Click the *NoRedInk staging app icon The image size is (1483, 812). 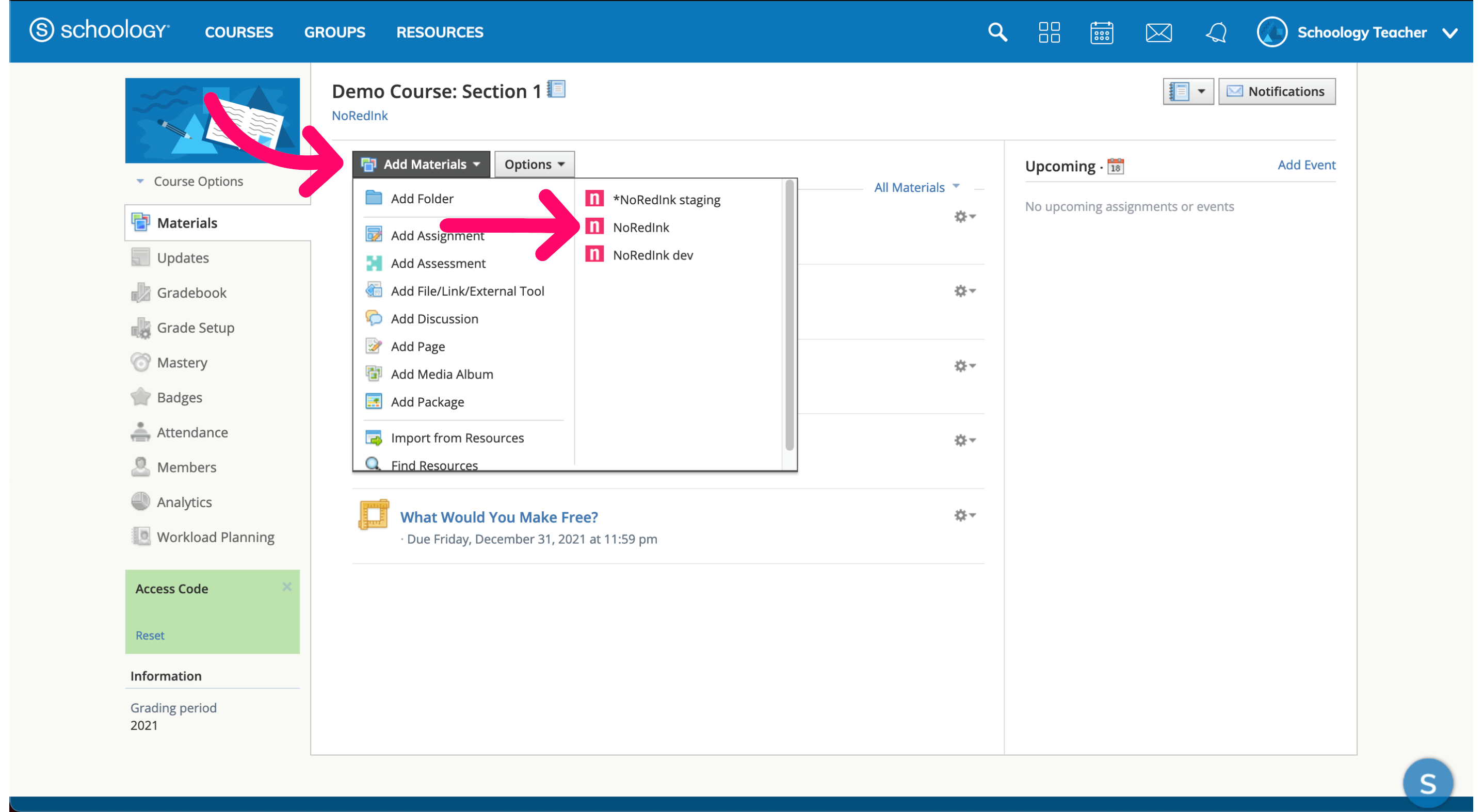(594, 199)
